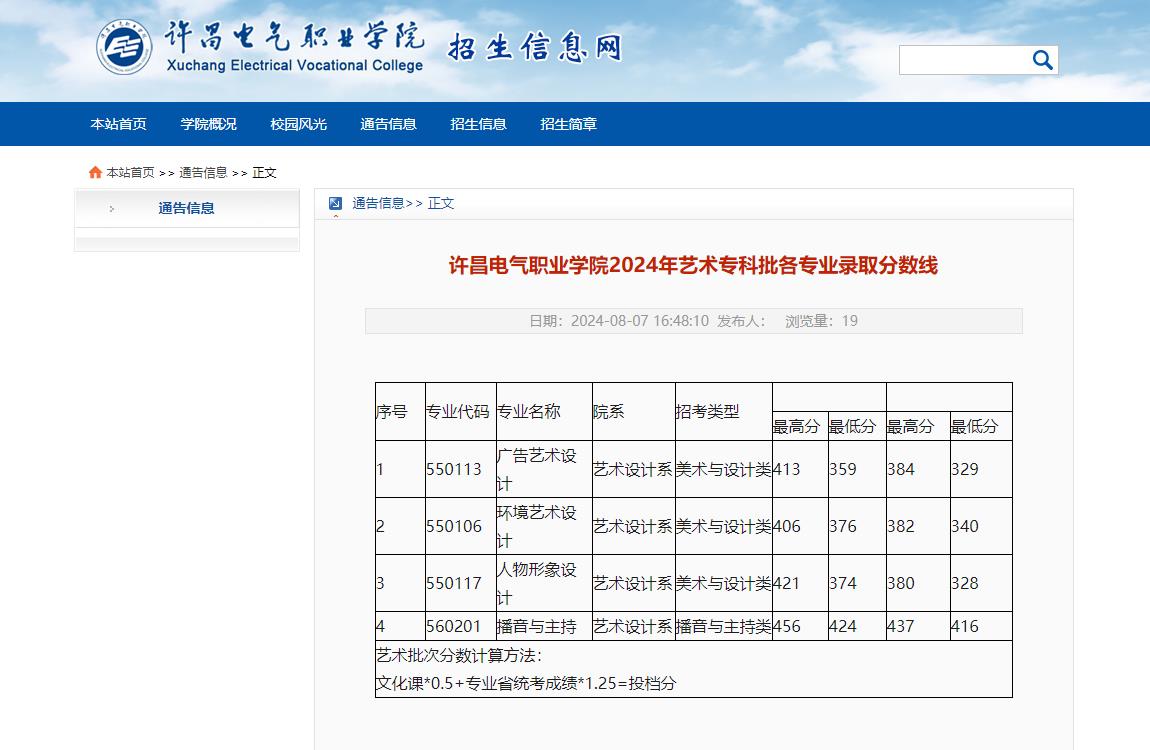Click the red article title heading
The width and height of the screenshot is (1150, 750).
693,266
